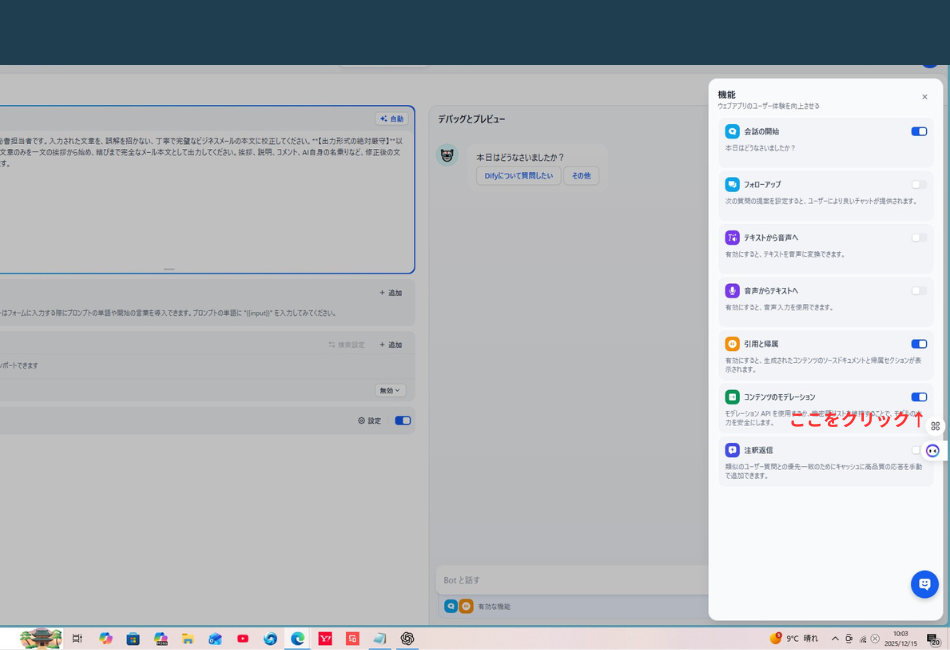Click the Botと話す chat input field

570,580
